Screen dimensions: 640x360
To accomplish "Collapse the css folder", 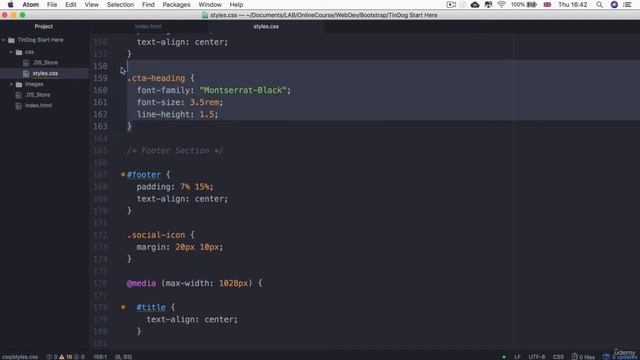I will tap(11, 52).
